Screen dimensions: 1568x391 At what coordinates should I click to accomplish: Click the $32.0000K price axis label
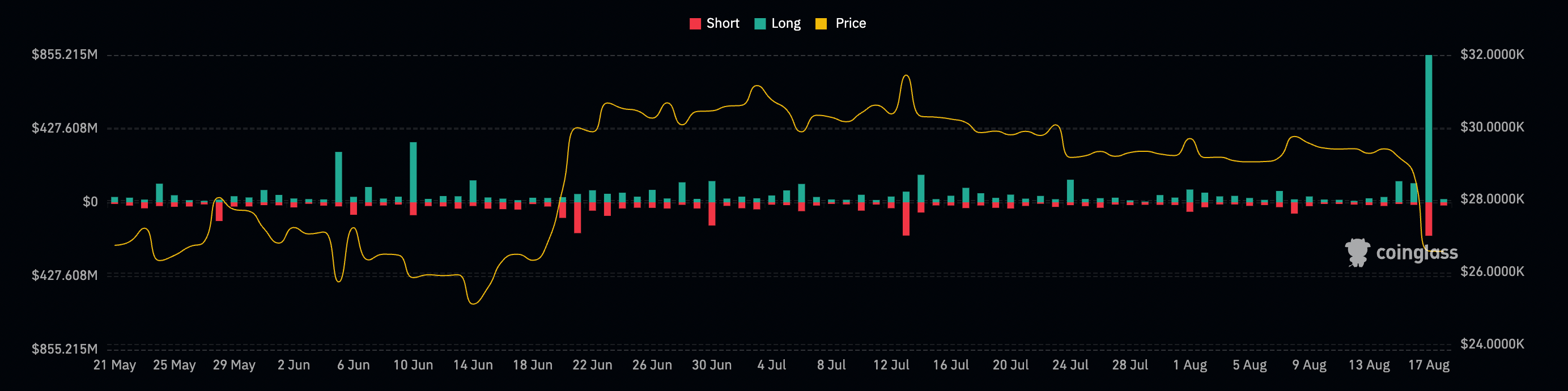pyautogui.click(x=1493, y=55)
